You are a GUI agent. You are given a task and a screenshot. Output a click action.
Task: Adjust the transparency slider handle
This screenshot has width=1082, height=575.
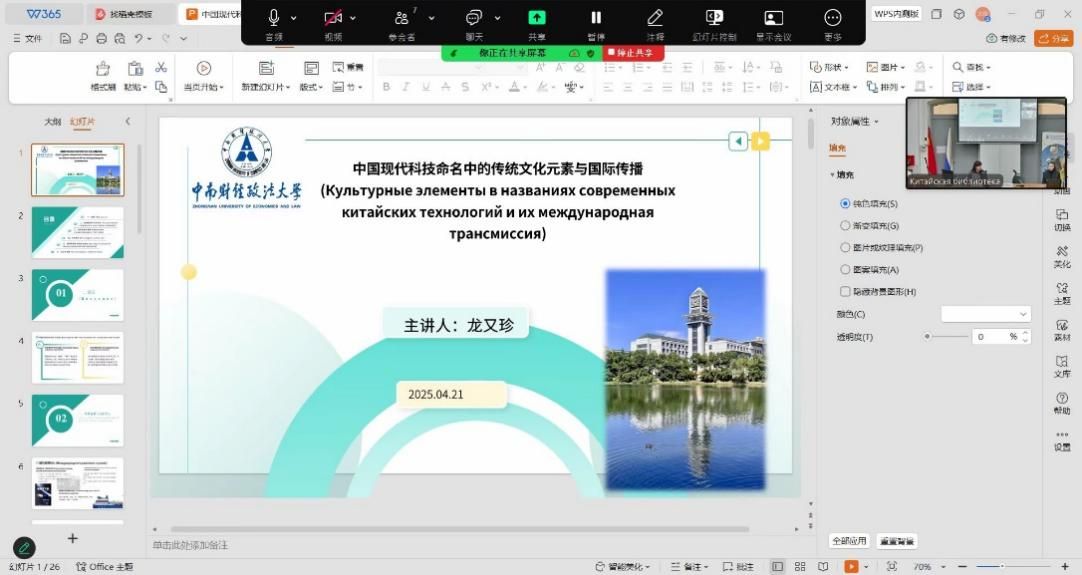(x=928, y=337)
